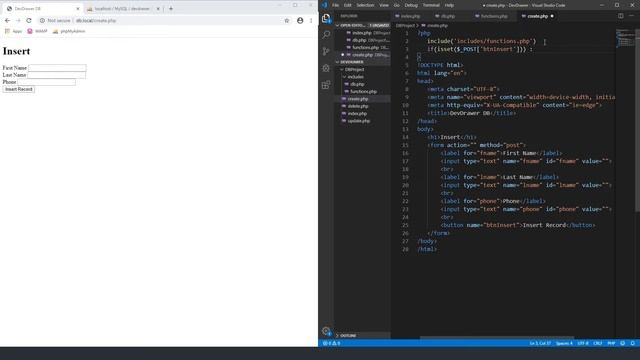Focus the Phone input field
Viewport: 640px width, 360px height.
coord(47,82)
